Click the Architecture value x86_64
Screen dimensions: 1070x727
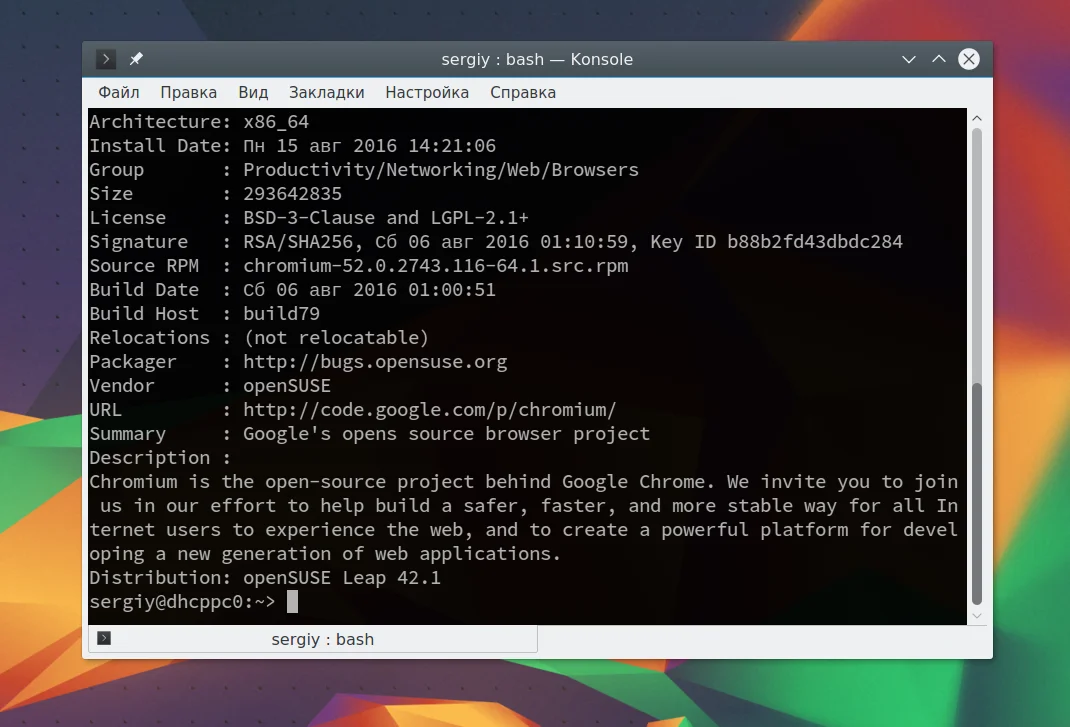(276, 122)
